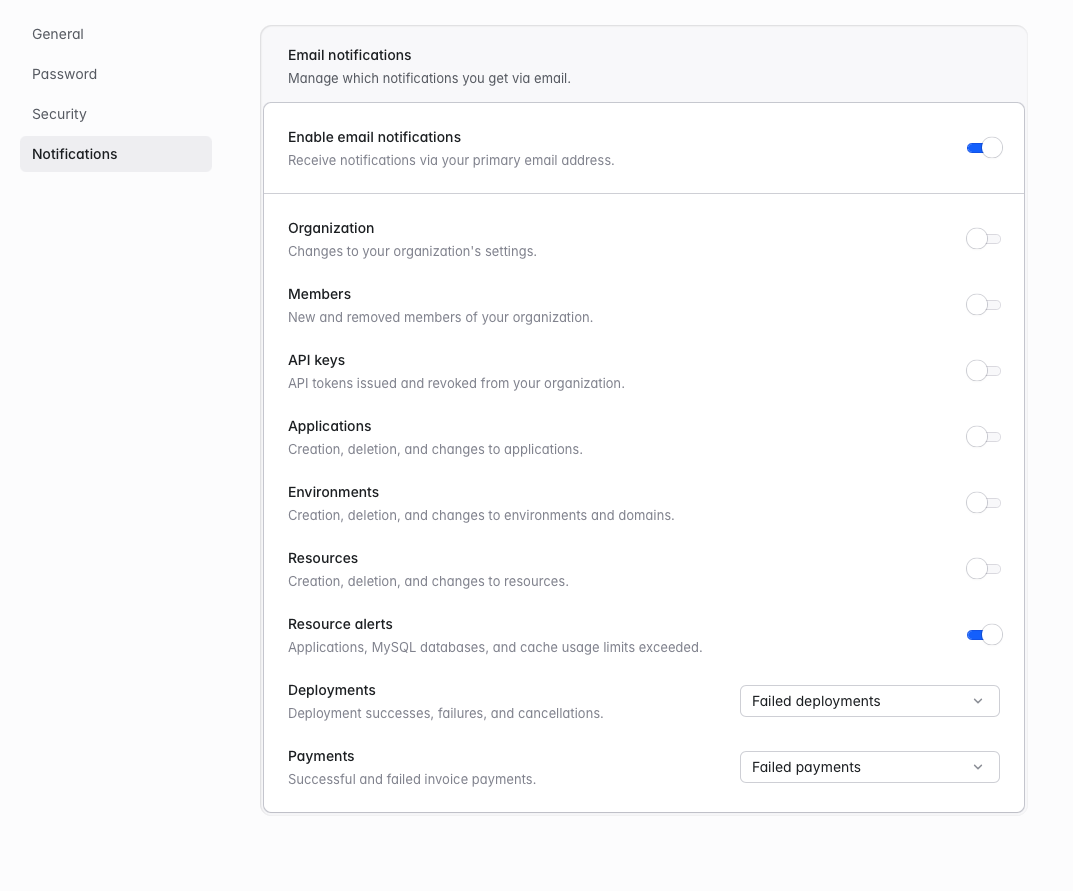This screenshot has width=1073, height=891.
Task: Open the Failed deployments dropdown
Action: tap(869, 701)
